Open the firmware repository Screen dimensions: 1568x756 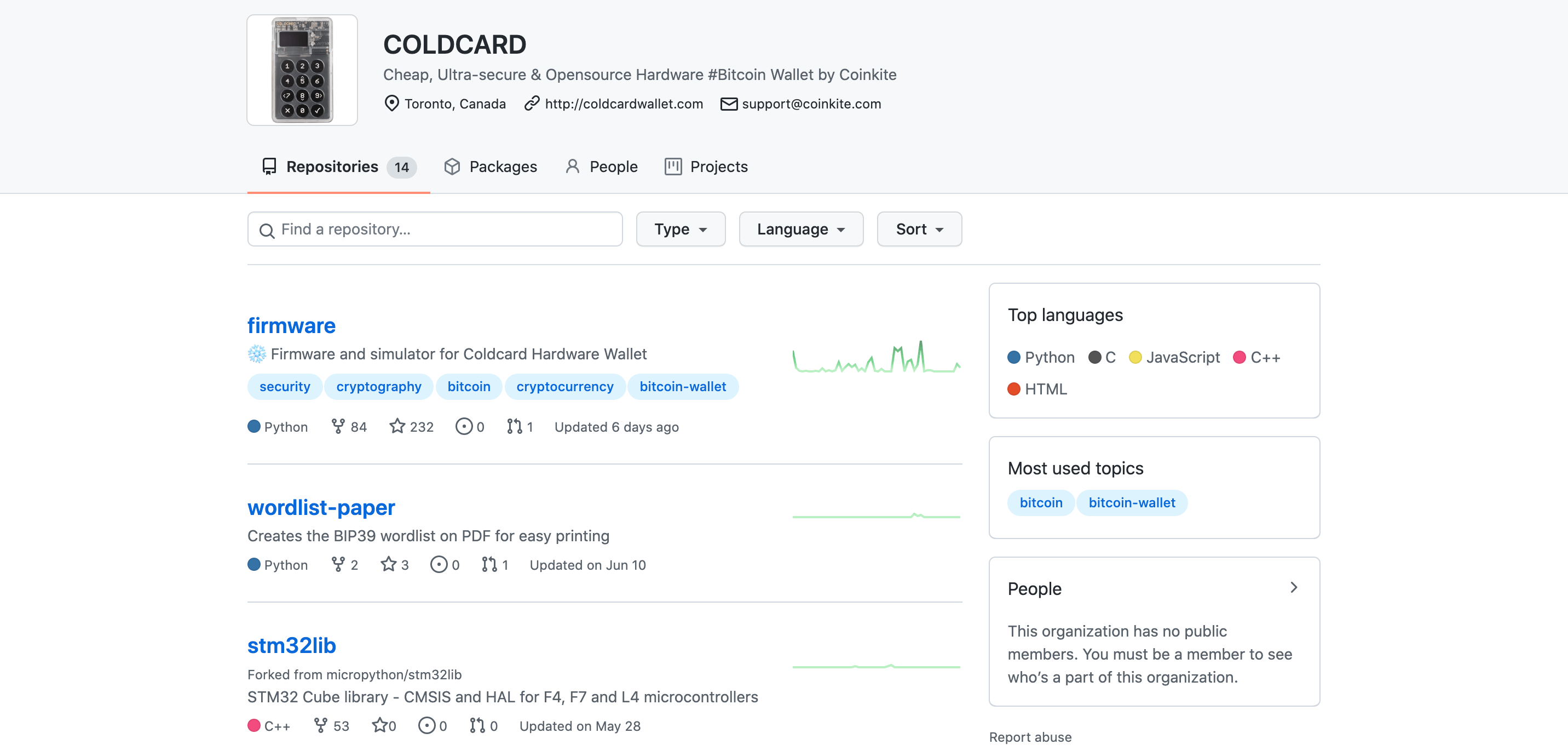(x=291, y=326)
